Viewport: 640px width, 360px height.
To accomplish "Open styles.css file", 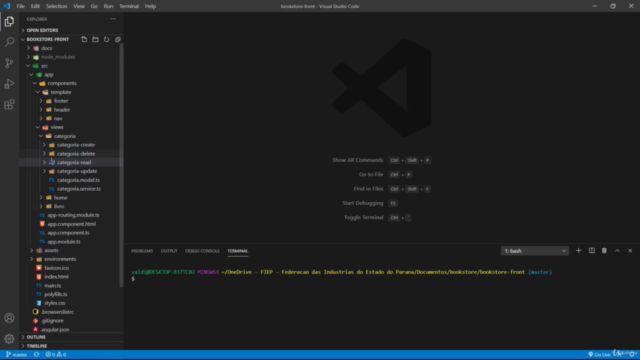I will pyautogui.click(x=55, y=303).
